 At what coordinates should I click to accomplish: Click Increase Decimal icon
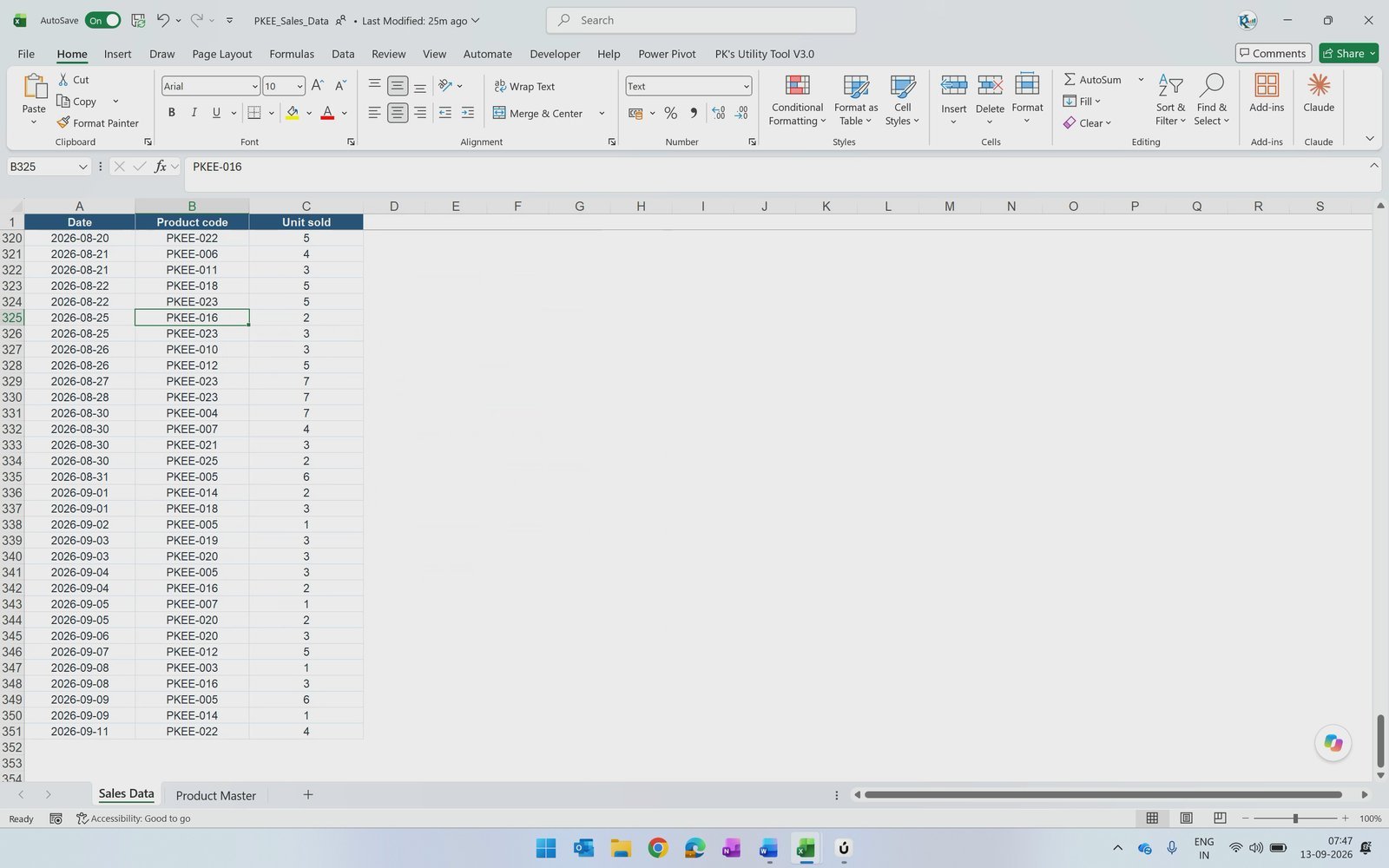(x=719, y=113)
